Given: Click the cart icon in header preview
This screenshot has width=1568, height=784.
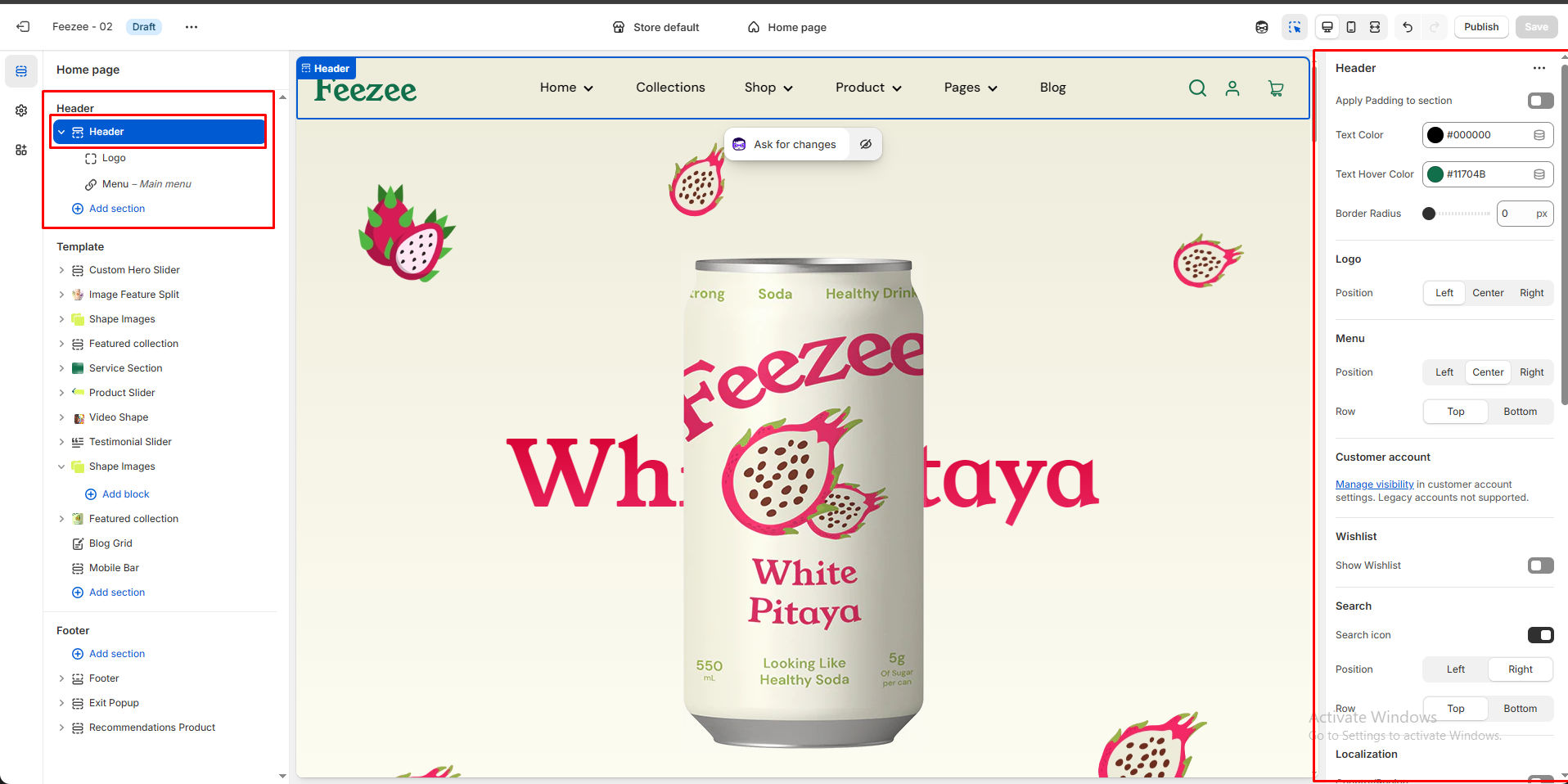Looking at the screenshot, I should (1275, 88).
